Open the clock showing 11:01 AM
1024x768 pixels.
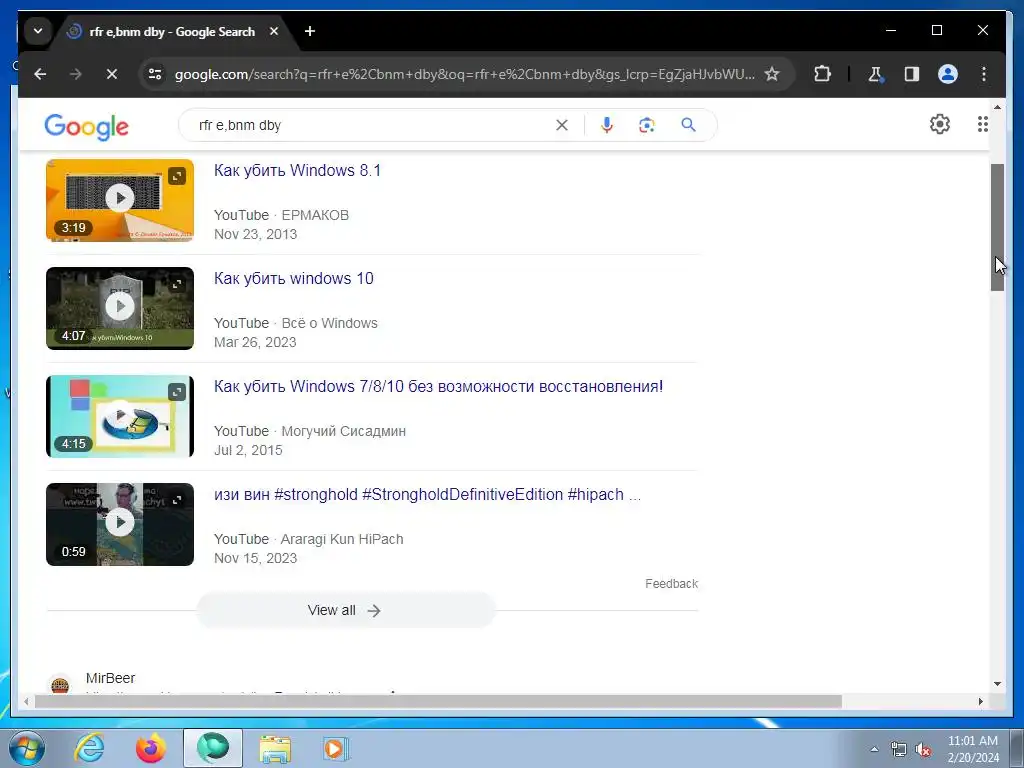pos(973,749)
